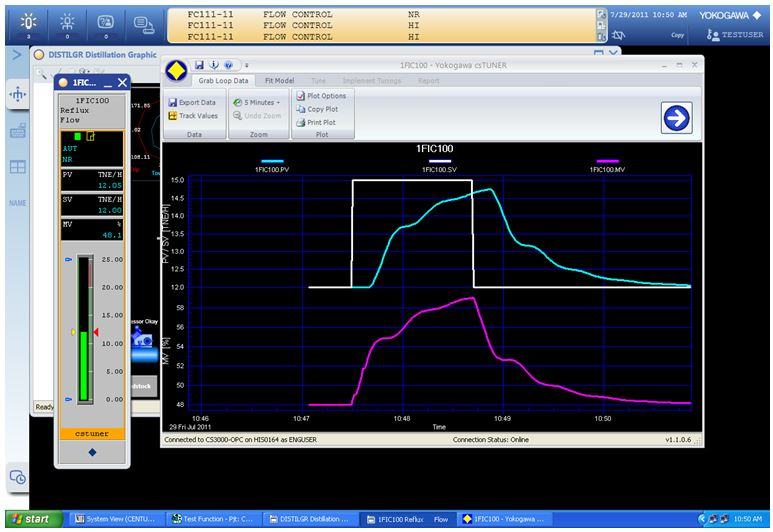Open the window layout grid sidebar icon
The width and height of the screenshot is (773, 532).
(18, 167)
